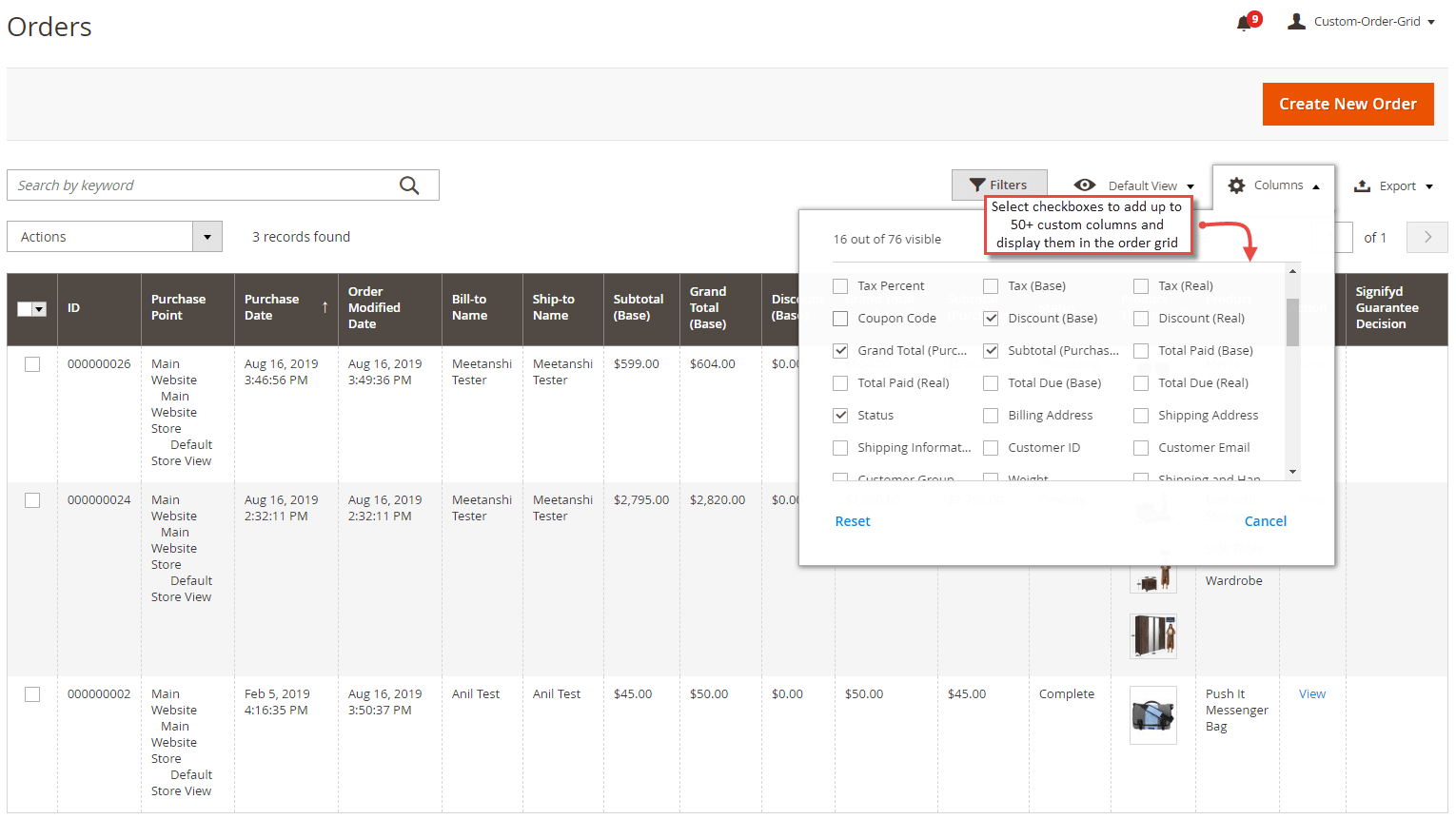
Task: Expand the Custom-Order-Grid account menu
Action: click(x=1370, y=20)
